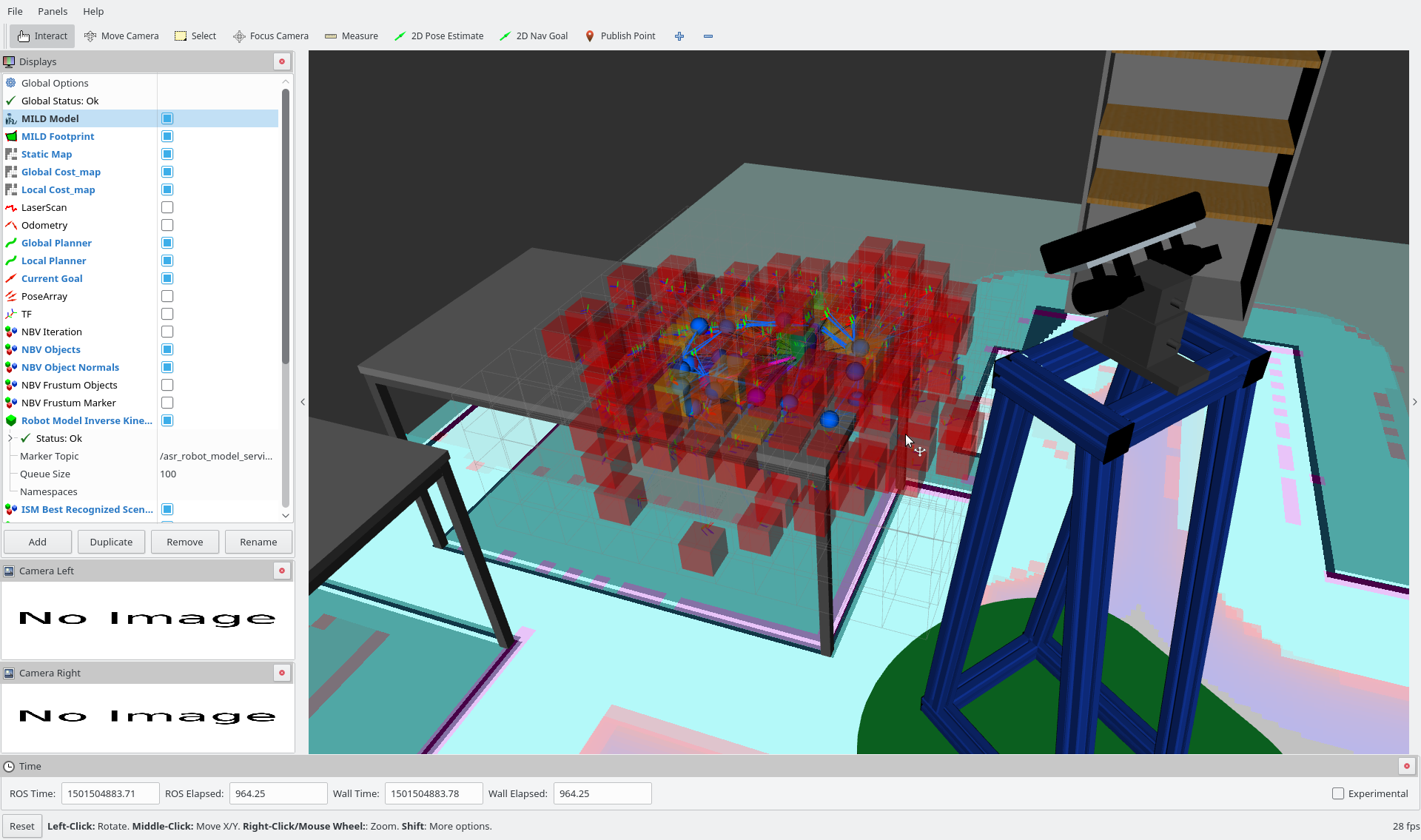The height and width of the screenshot is (840, 1421).
Task: Expand the Status: Ok tree item
Action: coord(10,438)
